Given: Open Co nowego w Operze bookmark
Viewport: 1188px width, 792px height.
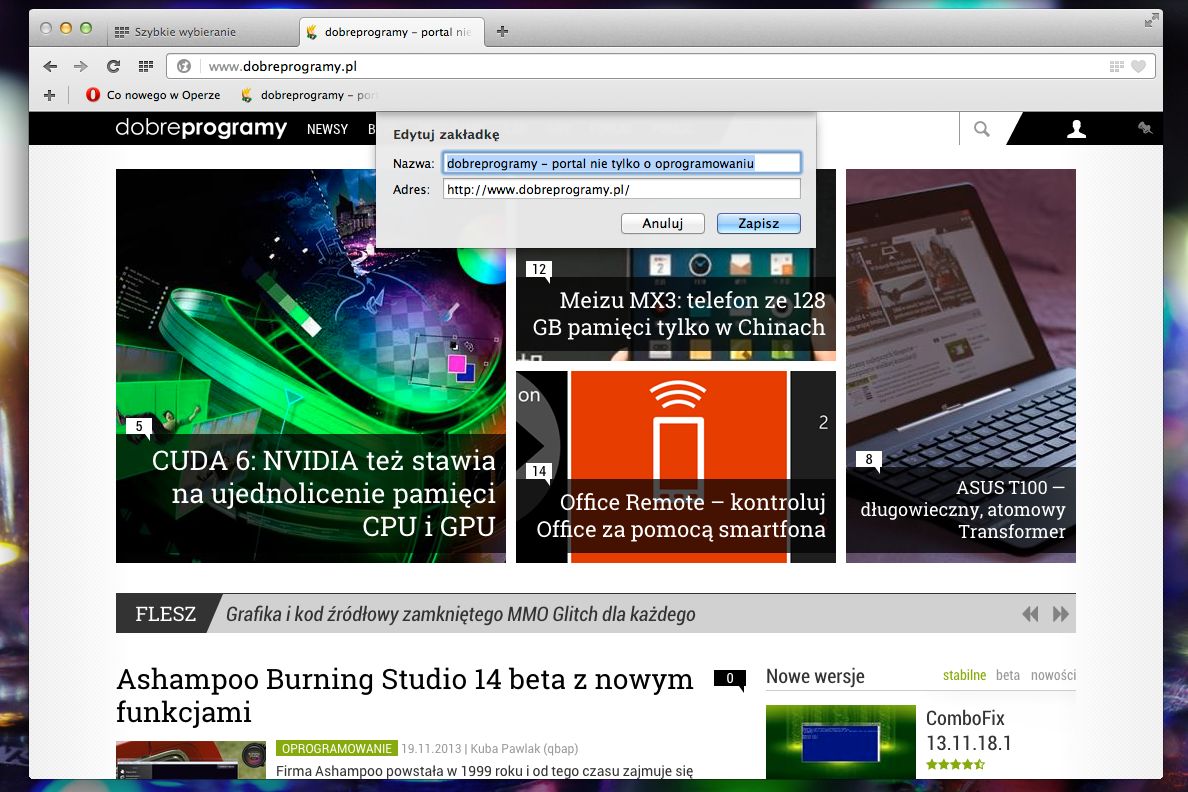Looking at the screenshot, I should (x=154, y=95).
